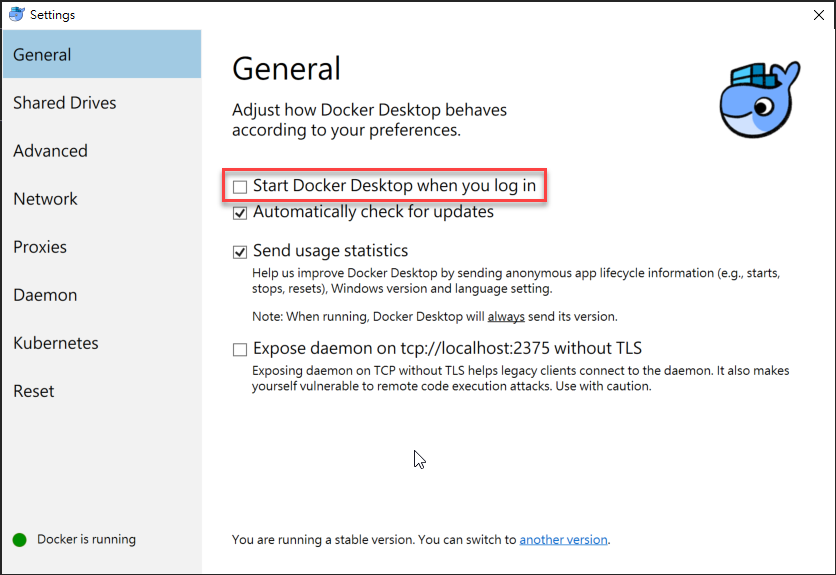The height and width of the screenshot is (575, 836).
Task: Uncheck Automatically check for updates
Action: tap(240, 213)
